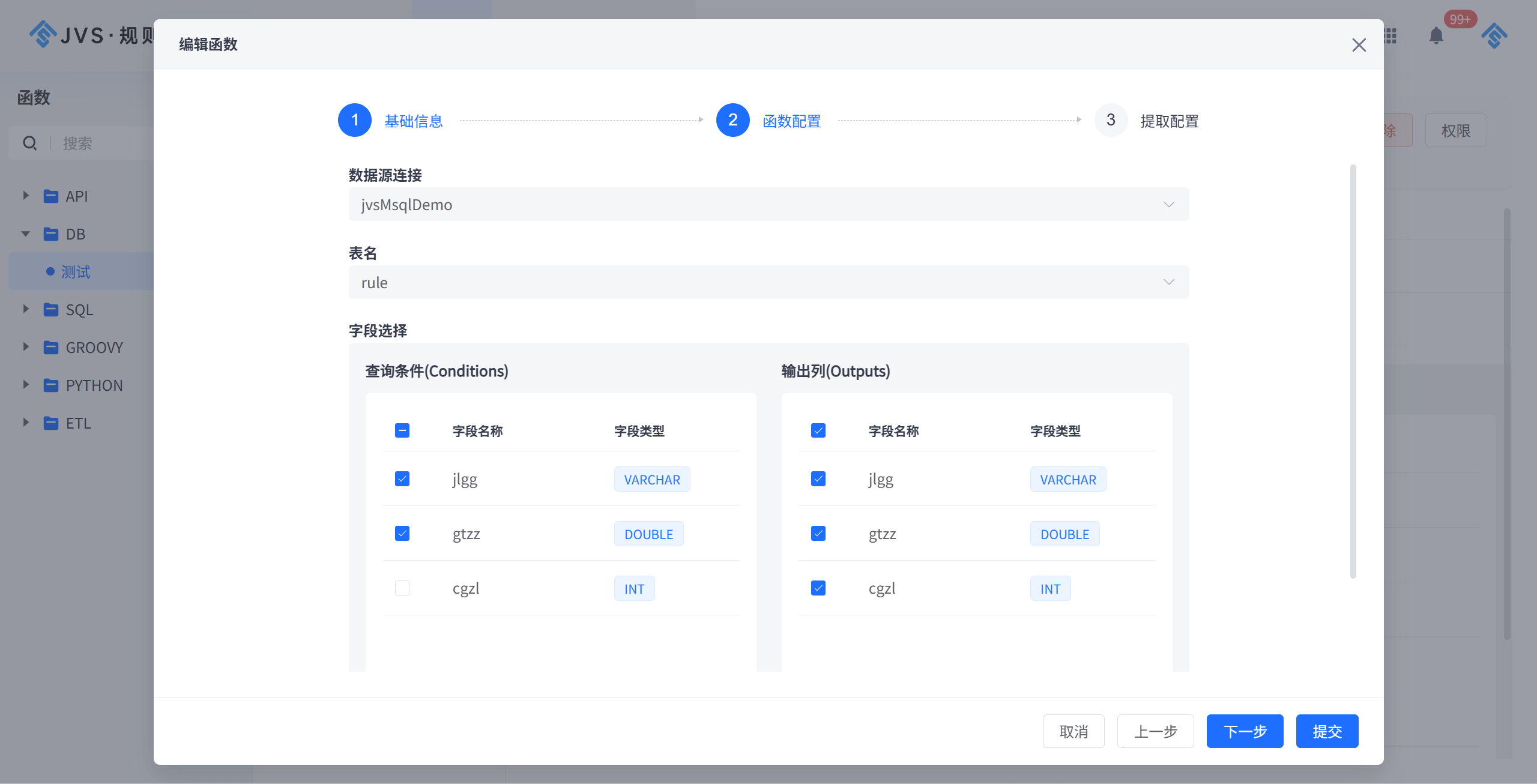Click the step 2 circle icon

click(733, 120)
